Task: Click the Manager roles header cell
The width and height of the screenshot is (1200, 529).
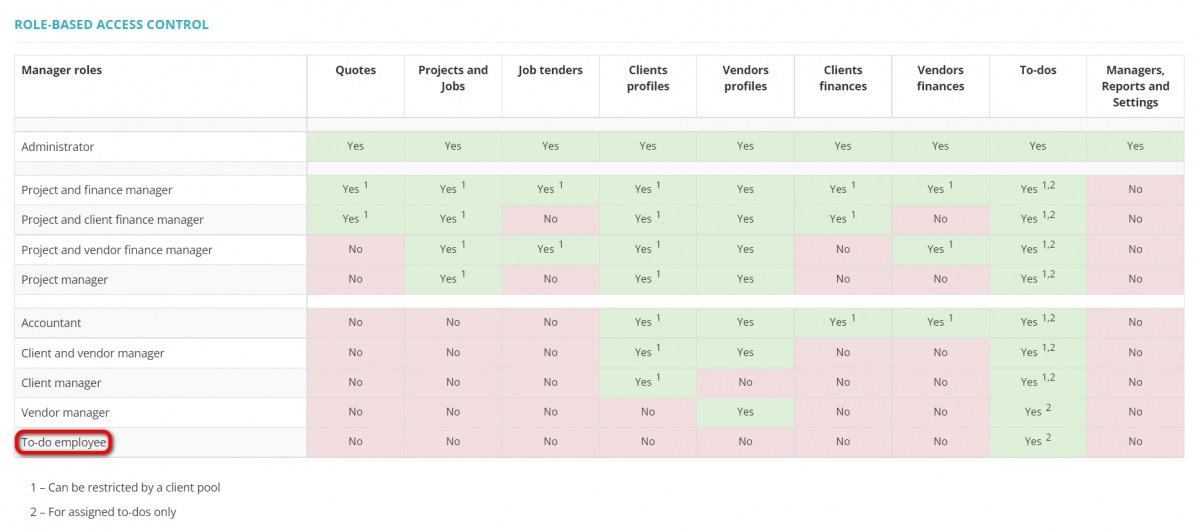Action: pos(62,70)
